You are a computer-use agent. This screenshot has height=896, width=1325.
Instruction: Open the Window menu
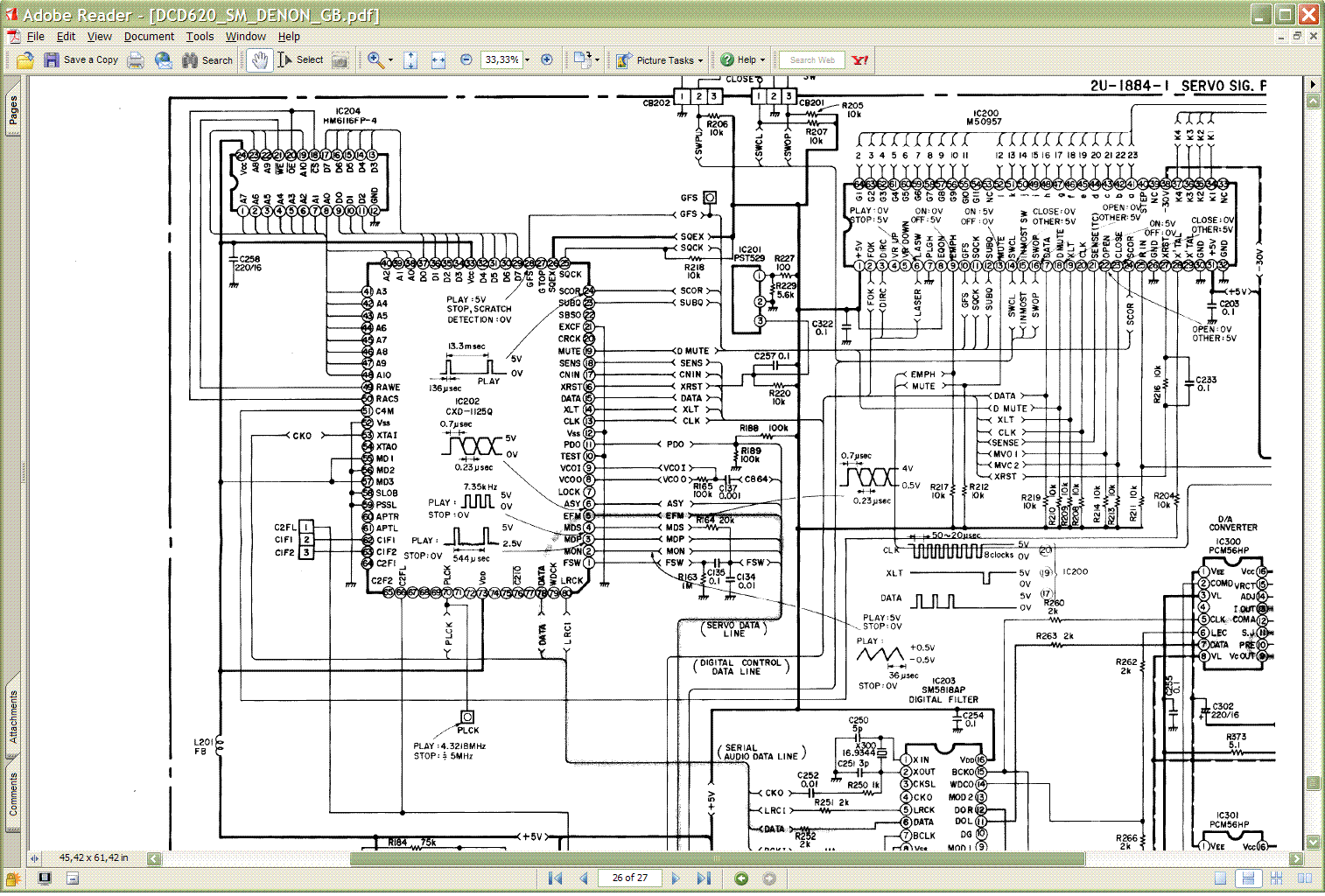pos(246,37)
